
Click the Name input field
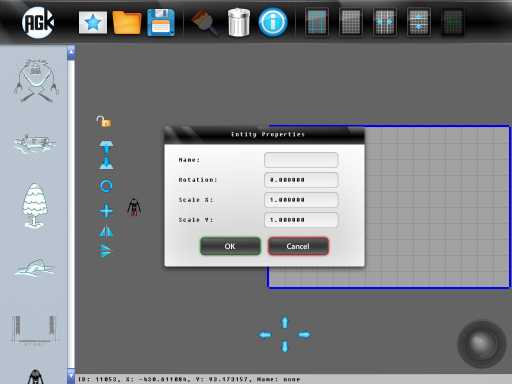click(x=301, y=160)
